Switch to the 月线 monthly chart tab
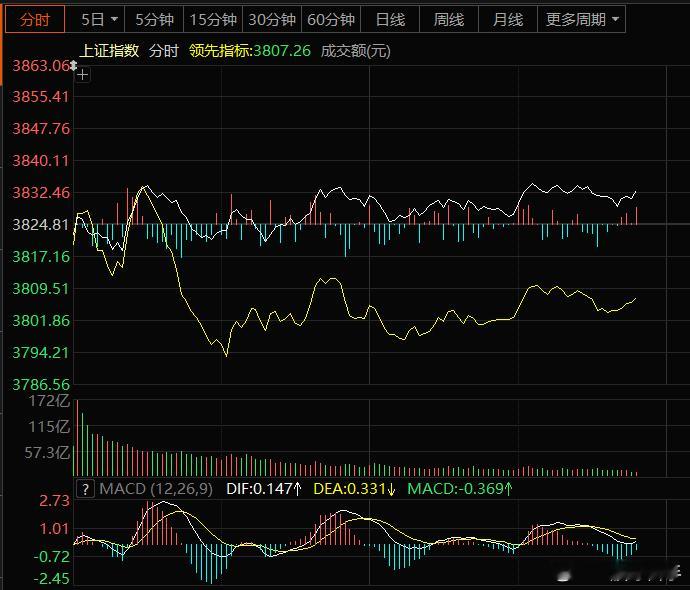Screen dimensions: 690x590 pos(508,19)
